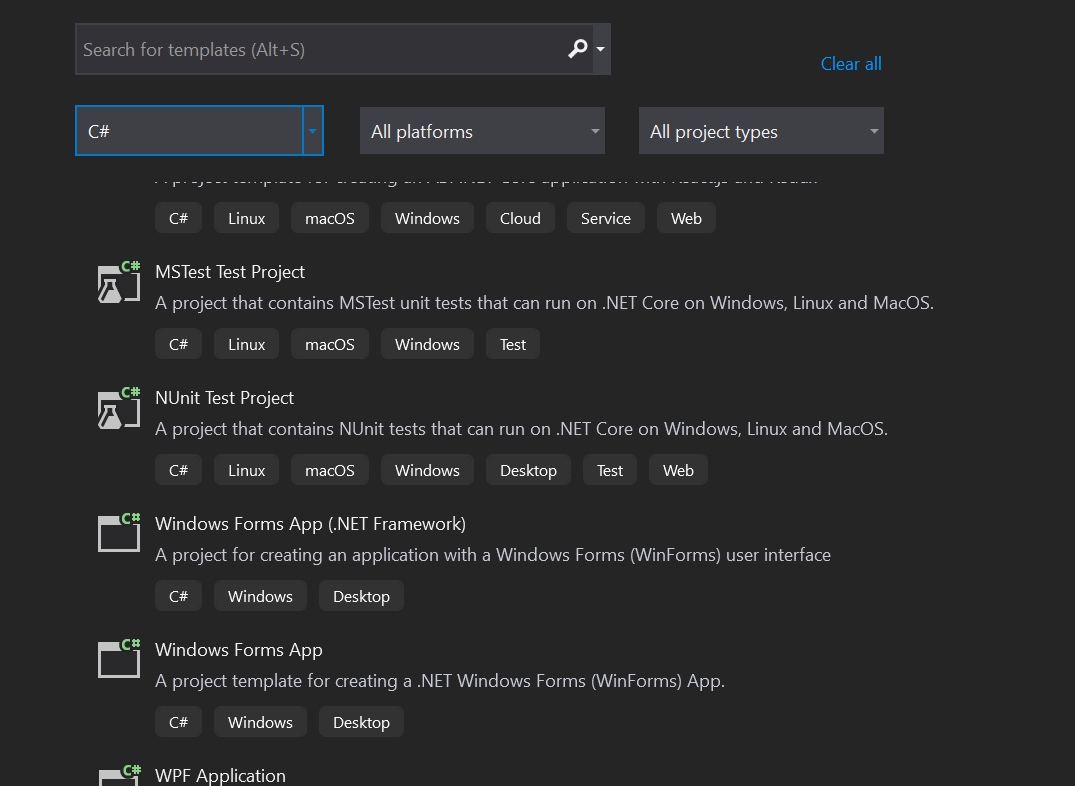Click Windows tag in the top tag row
Image resolution: width=1075 pixels, height=786 pixels.
pos(427,218)
